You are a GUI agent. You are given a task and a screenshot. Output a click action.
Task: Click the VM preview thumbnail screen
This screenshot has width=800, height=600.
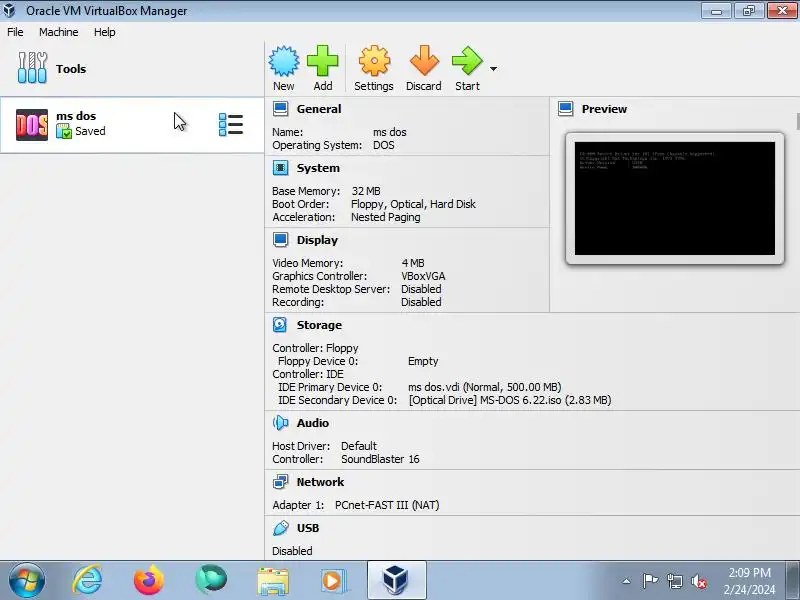pyautogui.click(x=674, y=198)
